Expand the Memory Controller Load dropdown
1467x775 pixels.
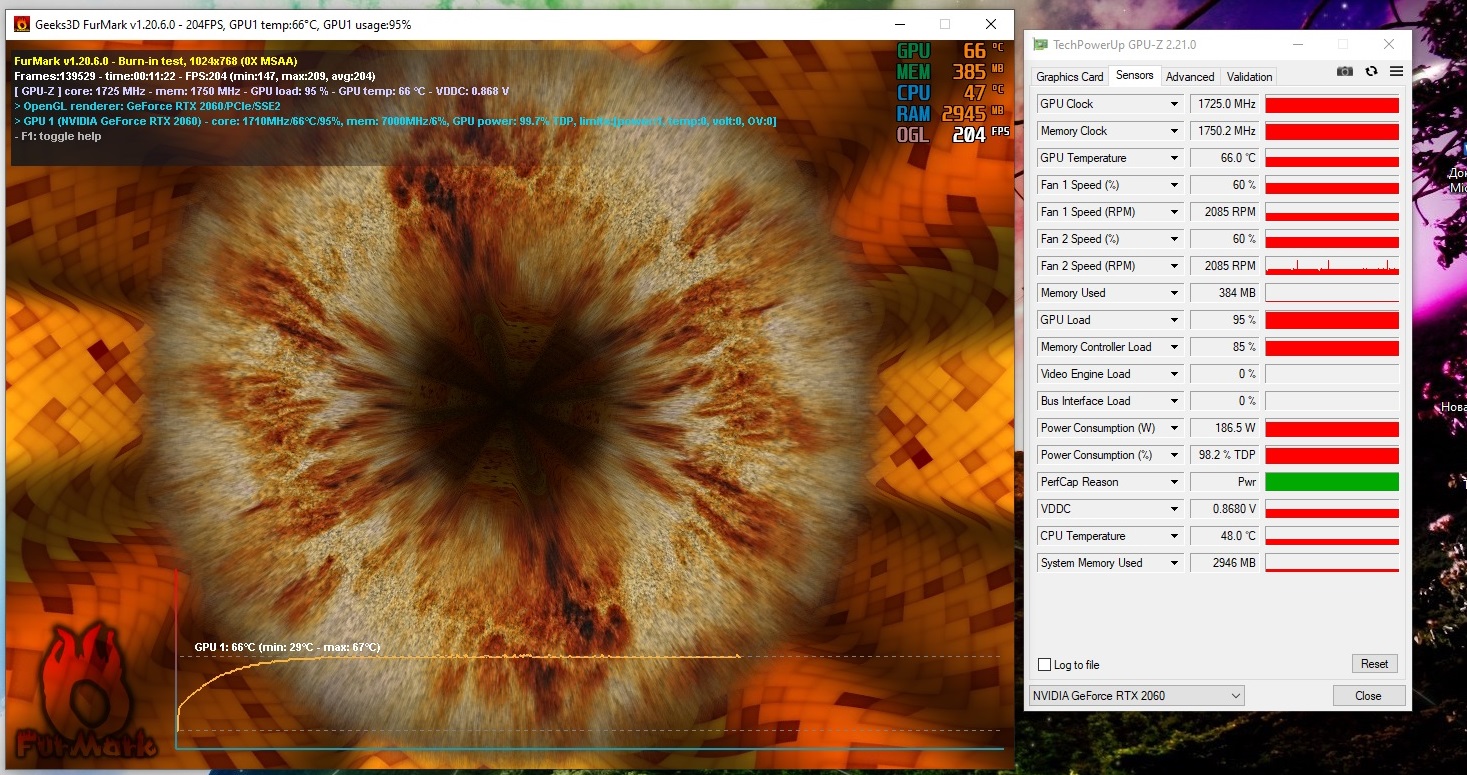click(1174, 347)
